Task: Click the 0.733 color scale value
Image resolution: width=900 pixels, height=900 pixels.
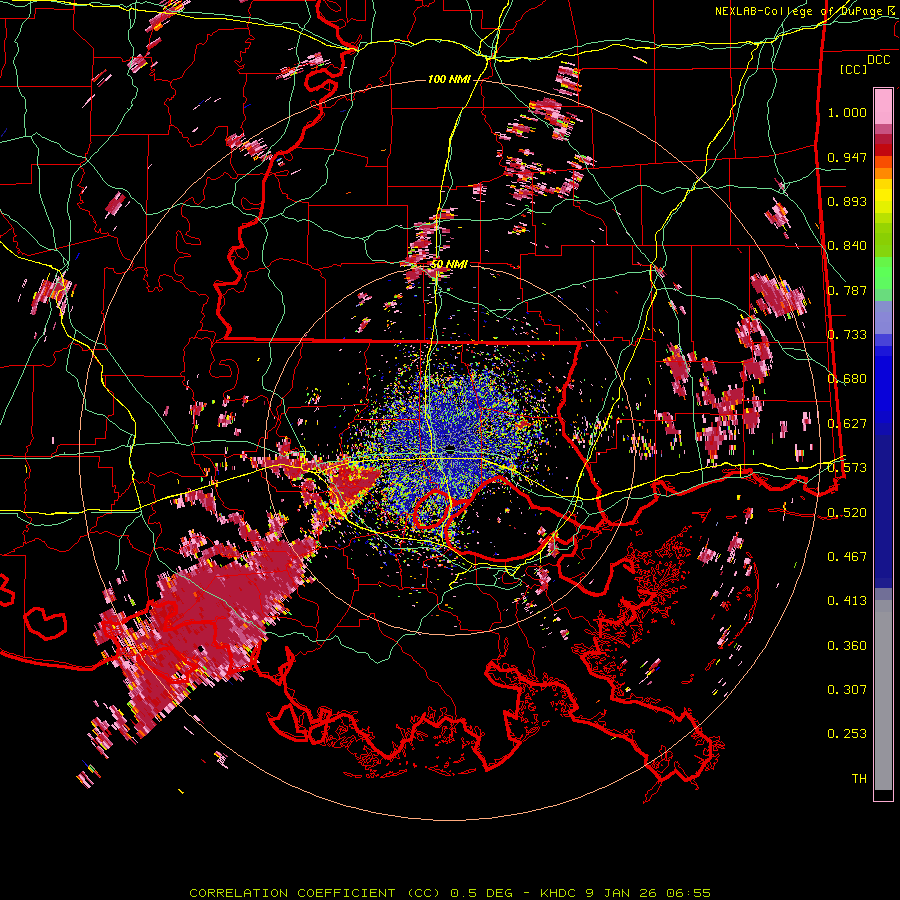Action: point(847,335)
